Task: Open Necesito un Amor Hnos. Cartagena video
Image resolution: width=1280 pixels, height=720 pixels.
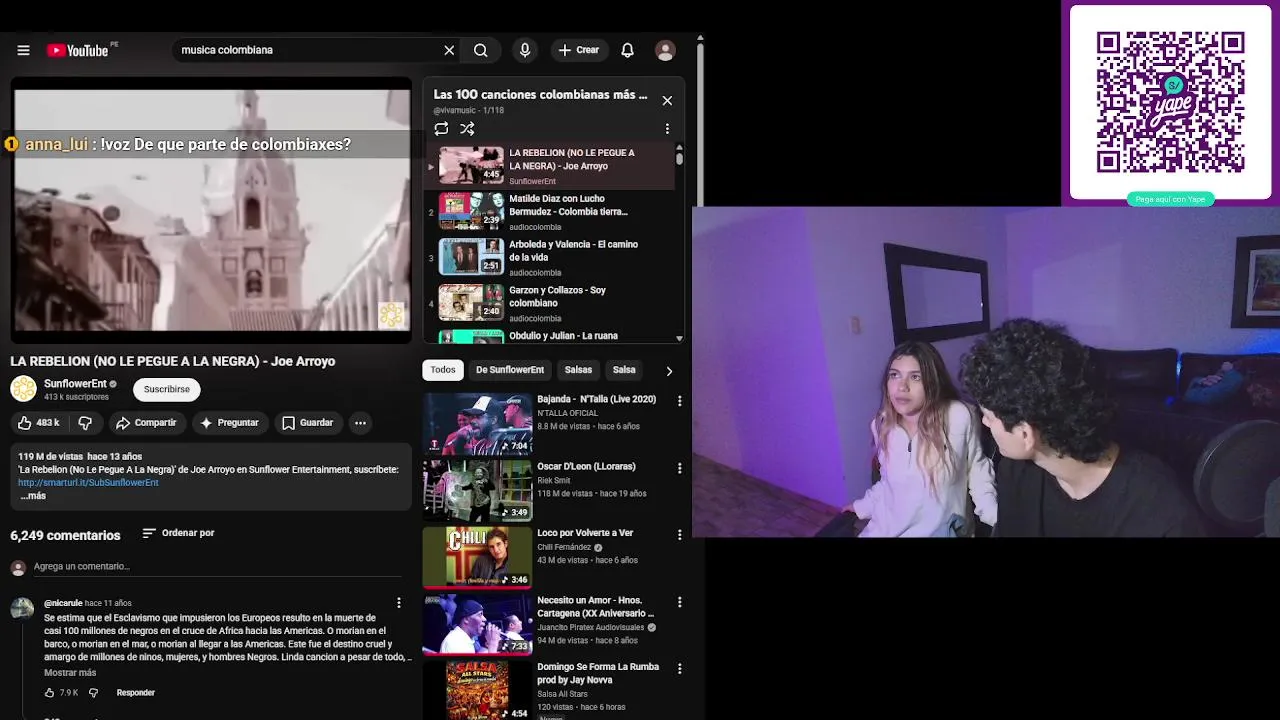Action: point(596,606)
